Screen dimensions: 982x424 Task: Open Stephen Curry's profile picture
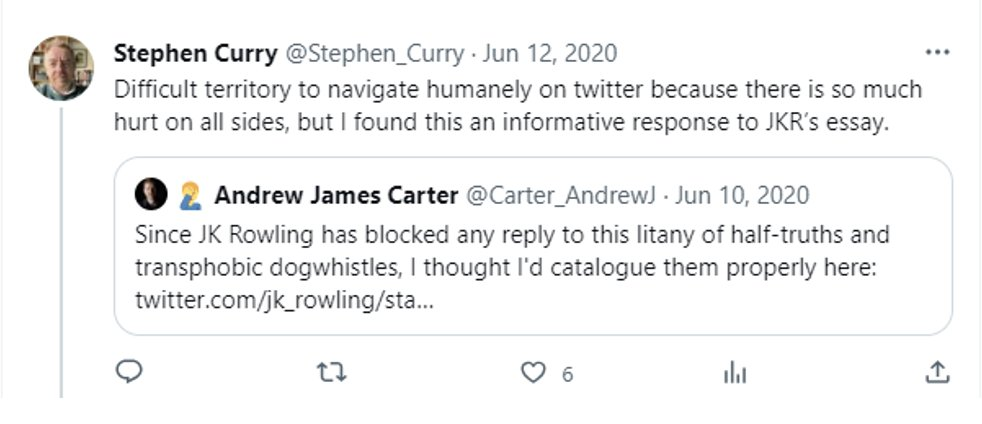pyautogui.click(x=61, y=68)
